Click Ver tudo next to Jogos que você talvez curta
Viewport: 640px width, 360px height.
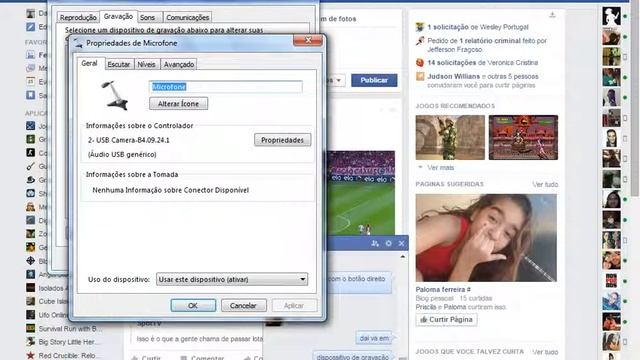pos(545,352)
